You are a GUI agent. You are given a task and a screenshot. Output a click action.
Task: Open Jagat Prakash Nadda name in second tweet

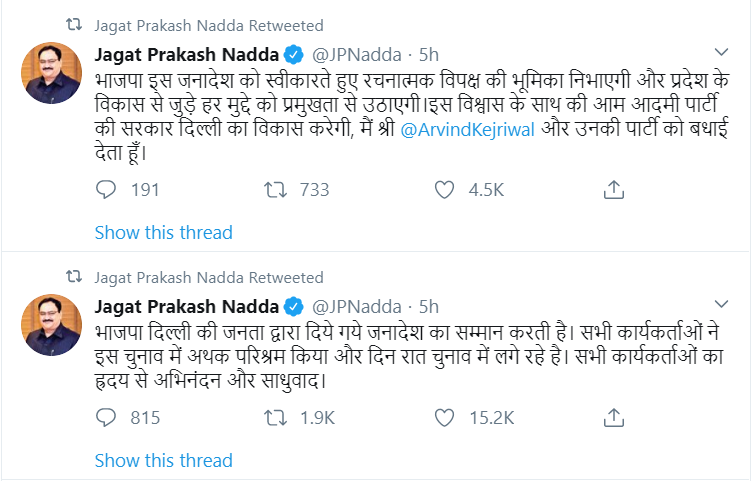(186, 305)
